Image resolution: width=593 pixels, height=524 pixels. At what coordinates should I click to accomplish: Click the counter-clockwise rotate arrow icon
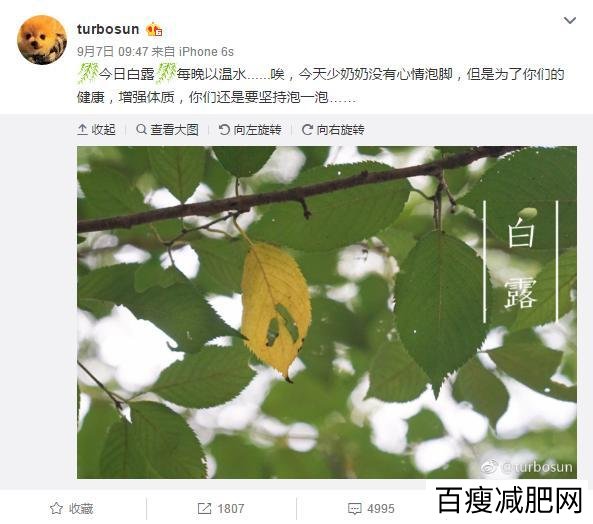point(224,130)
